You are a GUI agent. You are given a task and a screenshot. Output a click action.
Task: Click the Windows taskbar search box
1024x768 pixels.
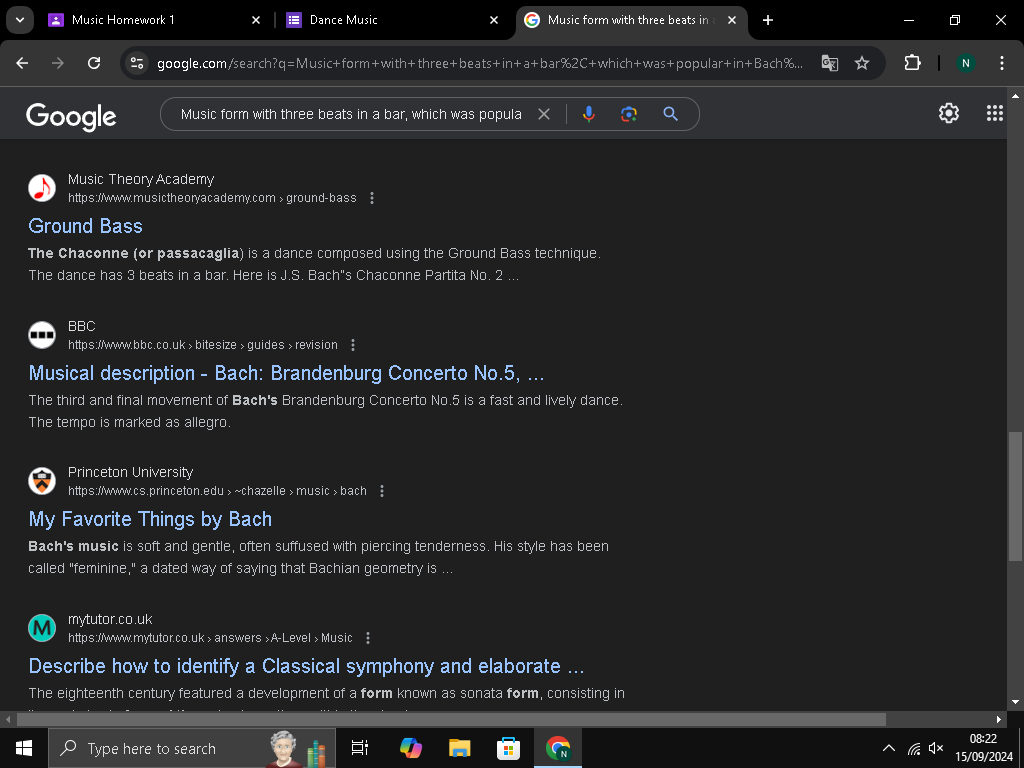pos(191,748)
